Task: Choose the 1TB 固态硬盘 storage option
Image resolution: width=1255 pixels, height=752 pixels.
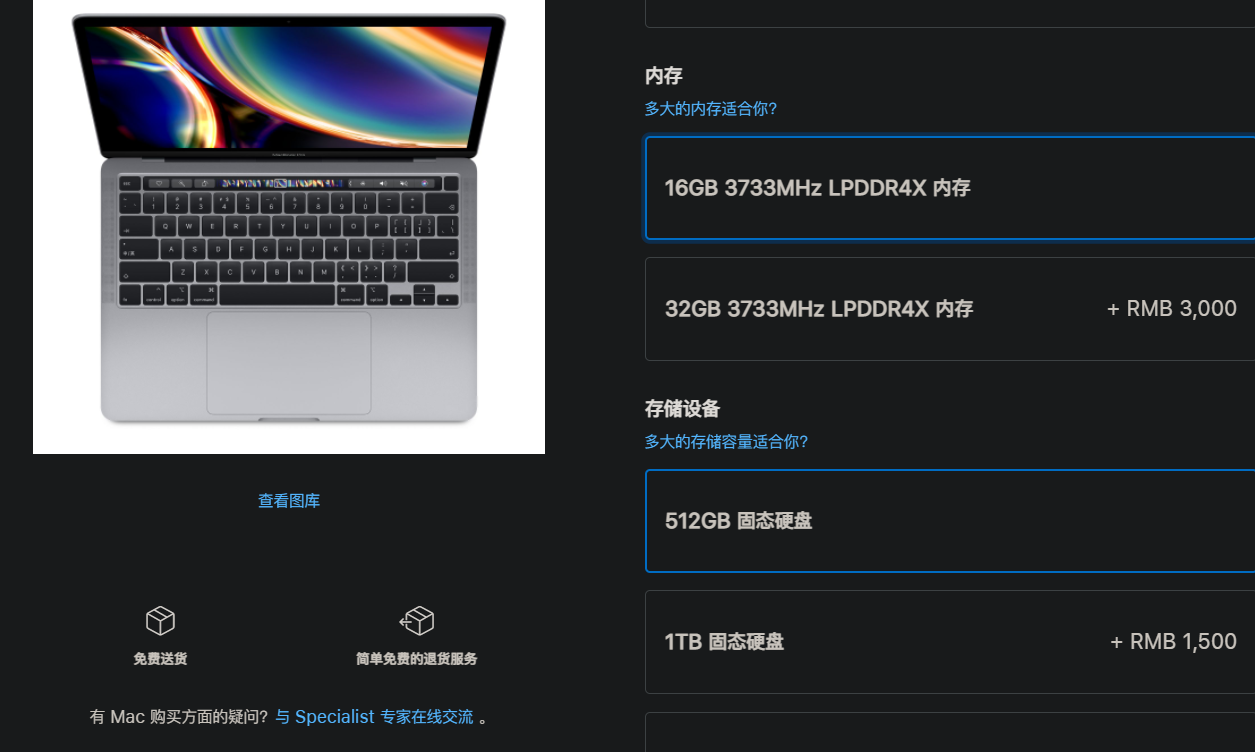Action: click(x=950, y=642)
